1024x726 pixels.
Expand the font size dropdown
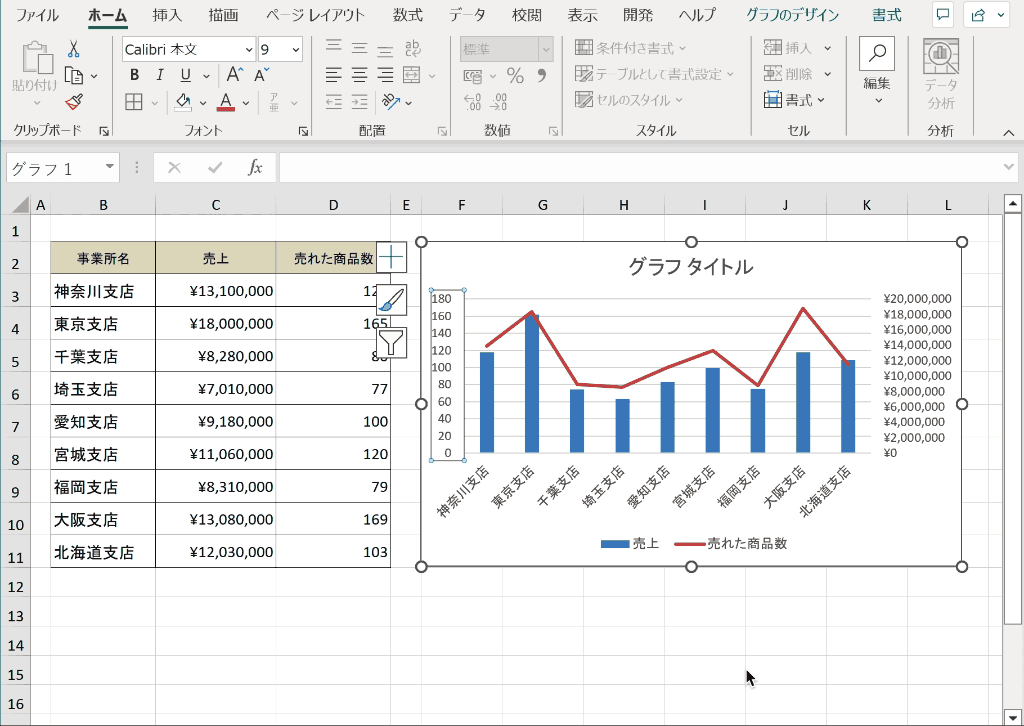[295, 49]
